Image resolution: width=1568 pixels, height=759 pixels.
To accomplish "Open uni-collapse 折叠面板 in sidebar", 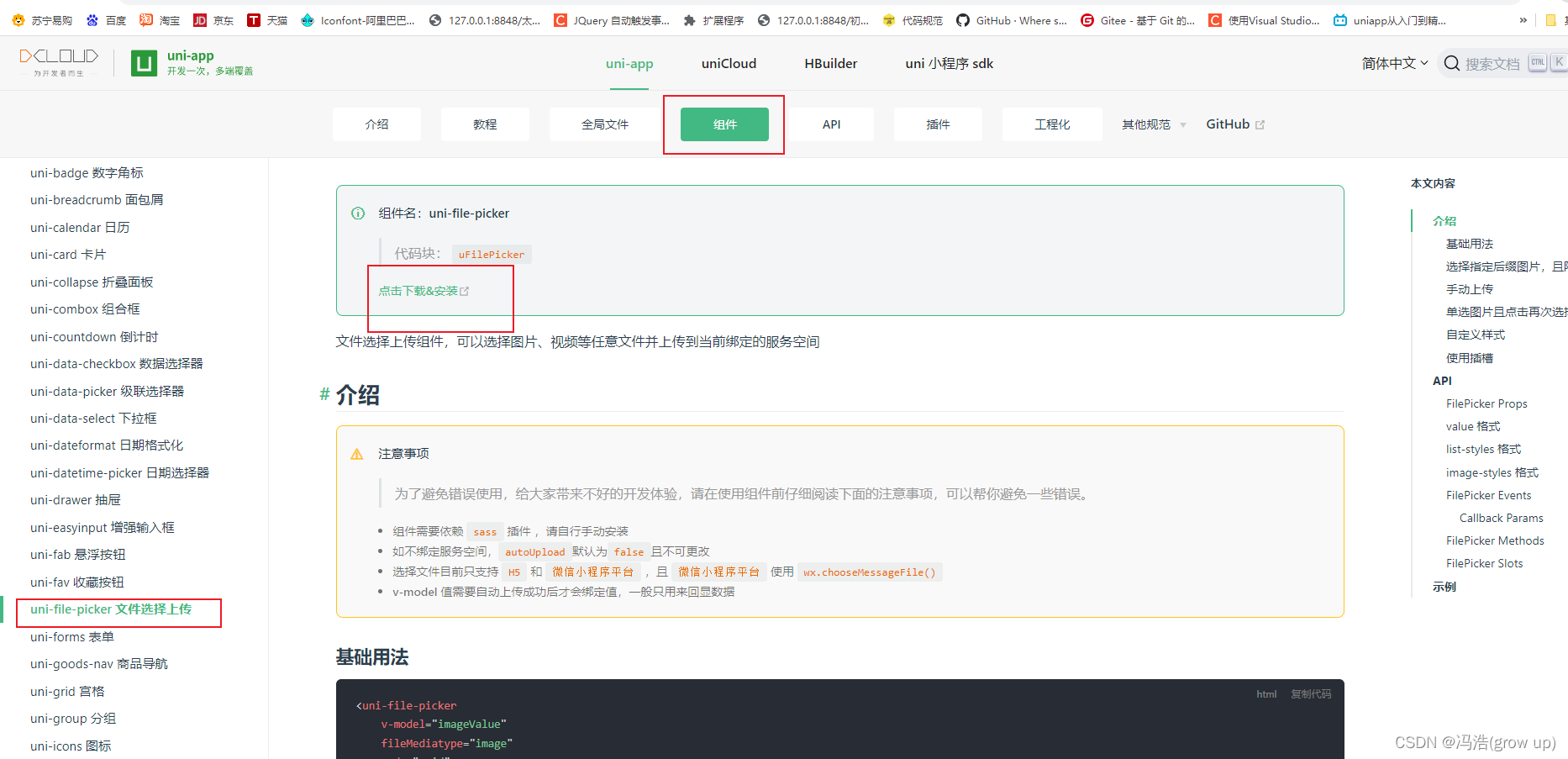I will [x=92, y=282].
